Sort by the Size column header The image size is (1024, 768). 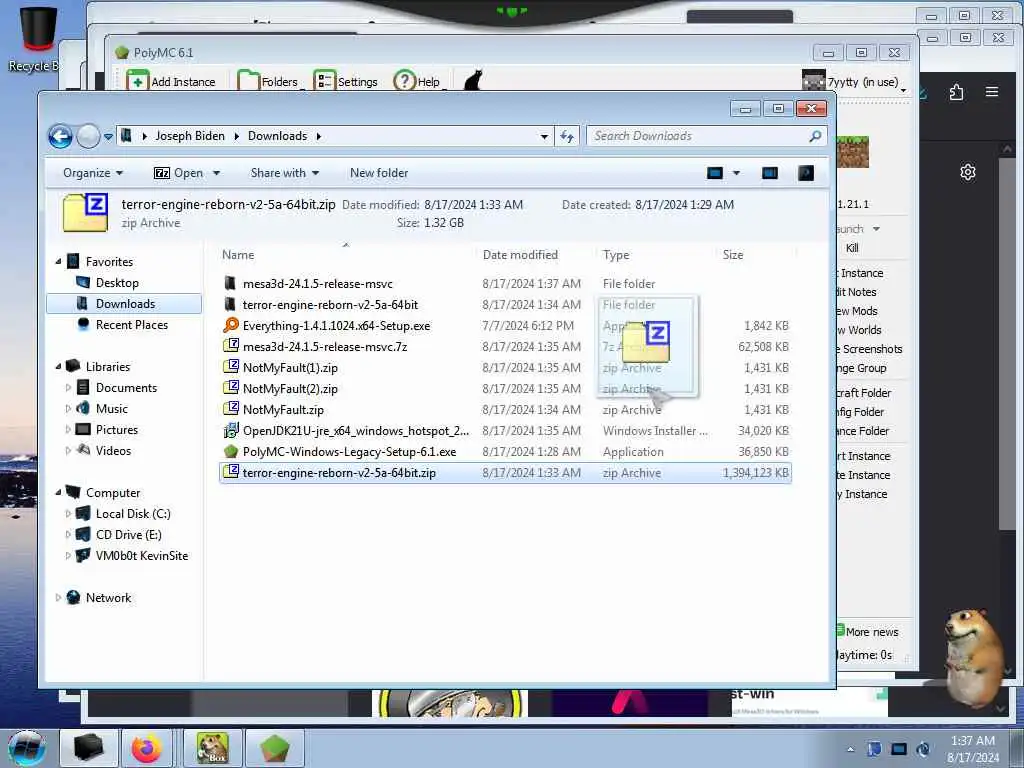coord(733,255)
